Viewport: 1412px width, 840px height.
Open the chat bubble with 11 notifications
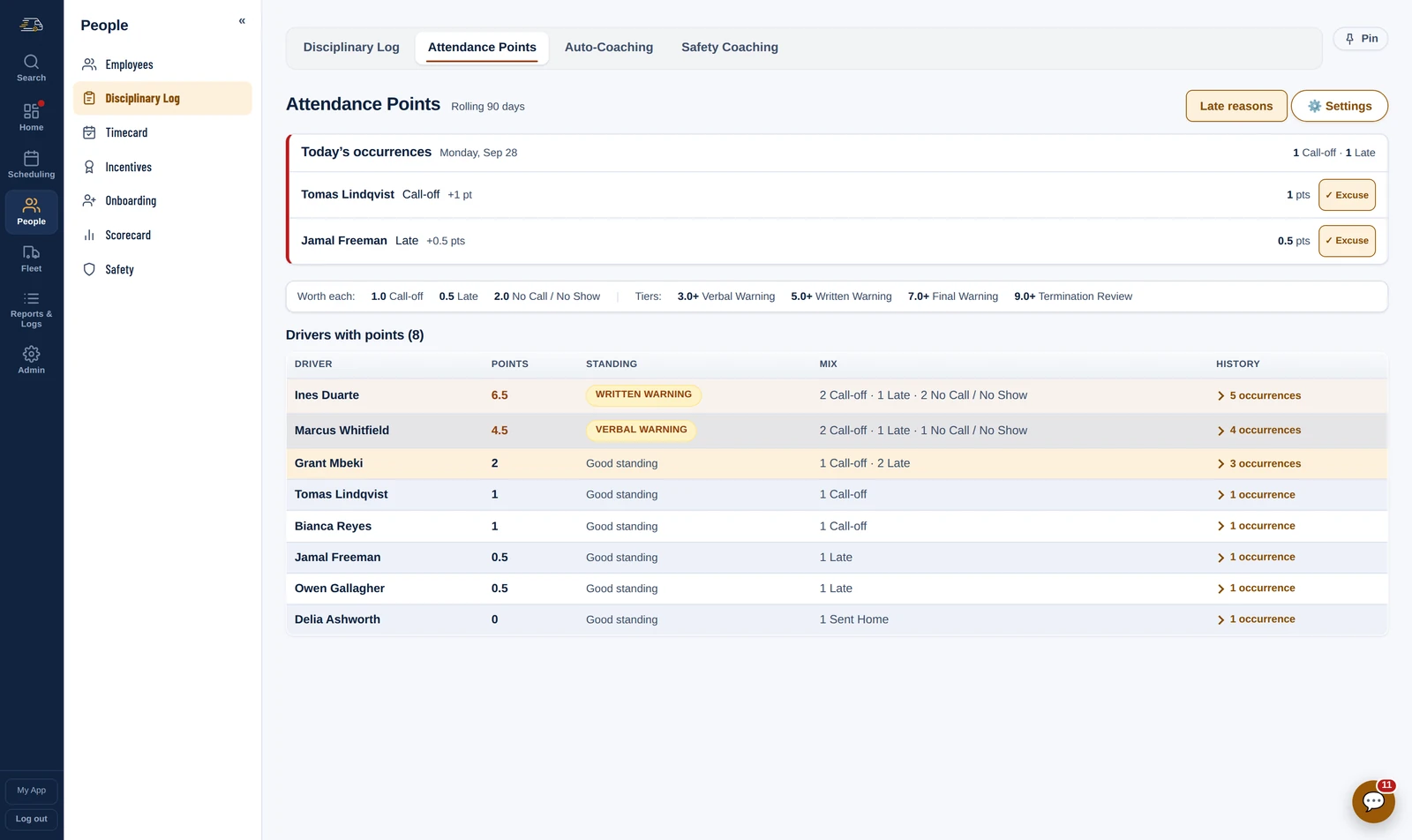pos(1373,801)
